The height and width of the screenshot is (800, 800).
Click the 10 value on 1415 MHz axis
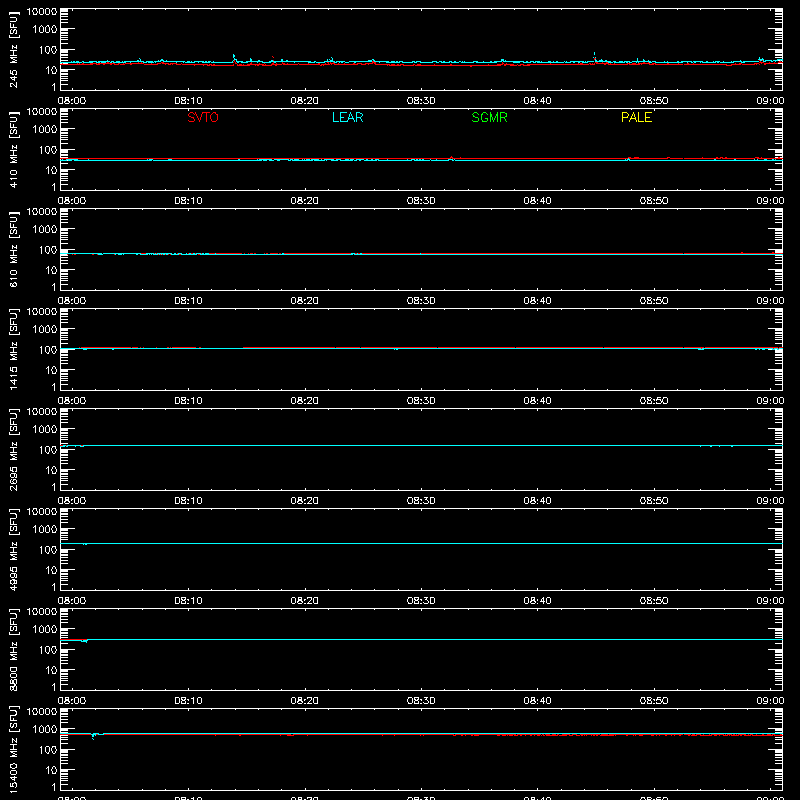pos(52,370)
